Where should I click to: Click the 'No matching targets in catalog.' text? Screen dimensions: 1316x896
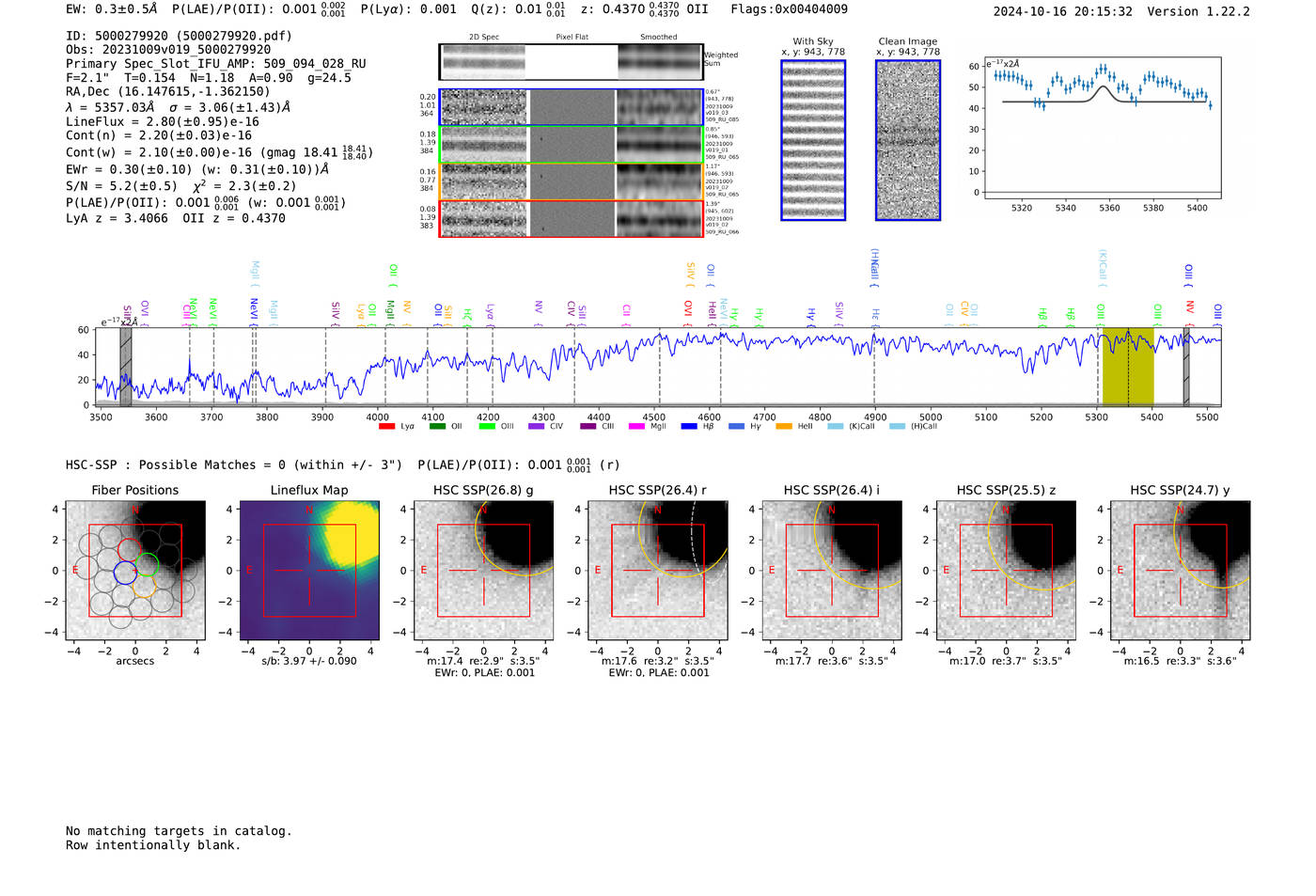click(x=179, y=831)
